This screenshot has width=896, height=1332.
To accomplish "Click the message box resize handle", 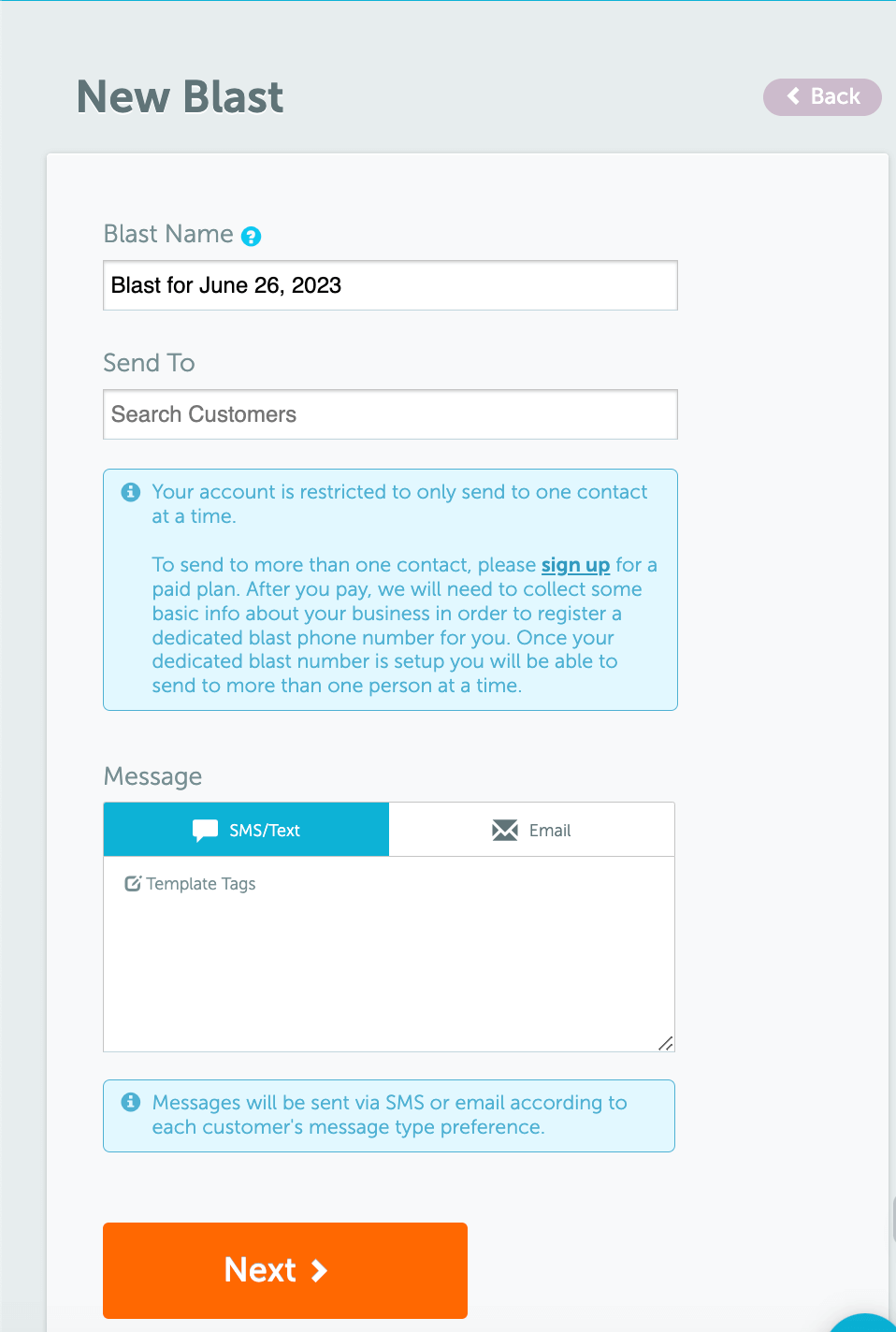I will pos(666,1041).
